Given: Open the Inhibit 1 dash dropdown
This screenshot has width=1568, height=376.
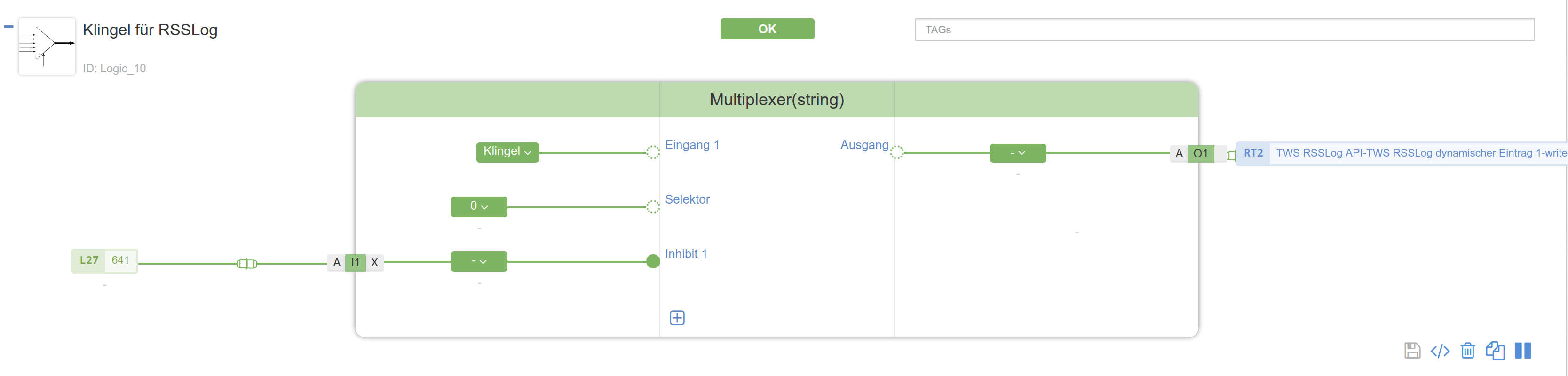Looking at the screenshot, I should pos(479,261).
